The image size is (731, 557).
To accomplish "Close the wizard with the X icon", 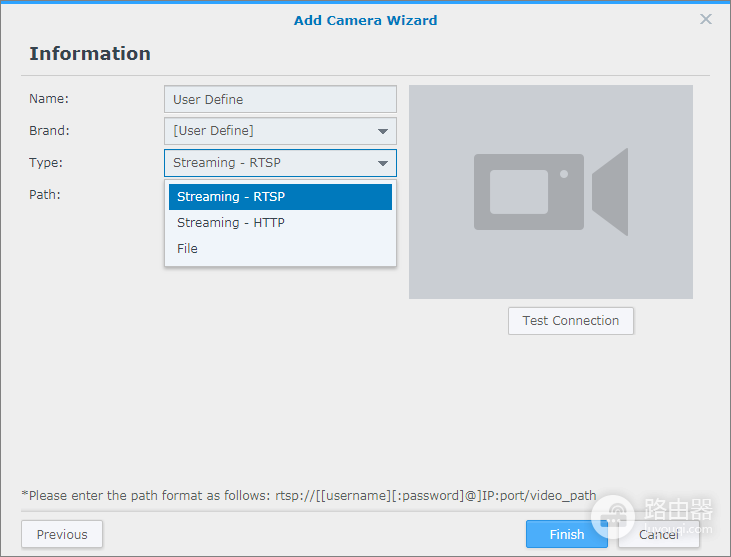I will [706, 19].
